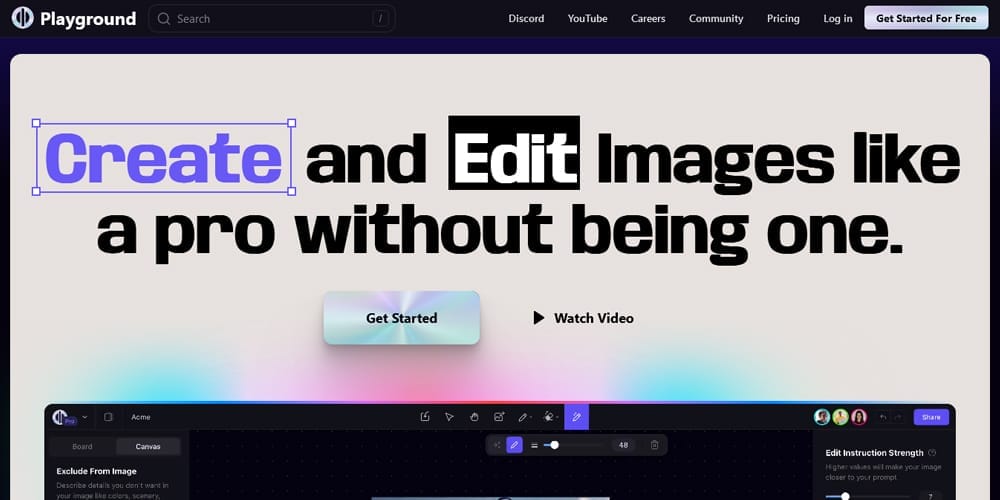Click the pink-ringed collaborator avatar
This screenshot has height=500, width=1000.
[859, 417]
